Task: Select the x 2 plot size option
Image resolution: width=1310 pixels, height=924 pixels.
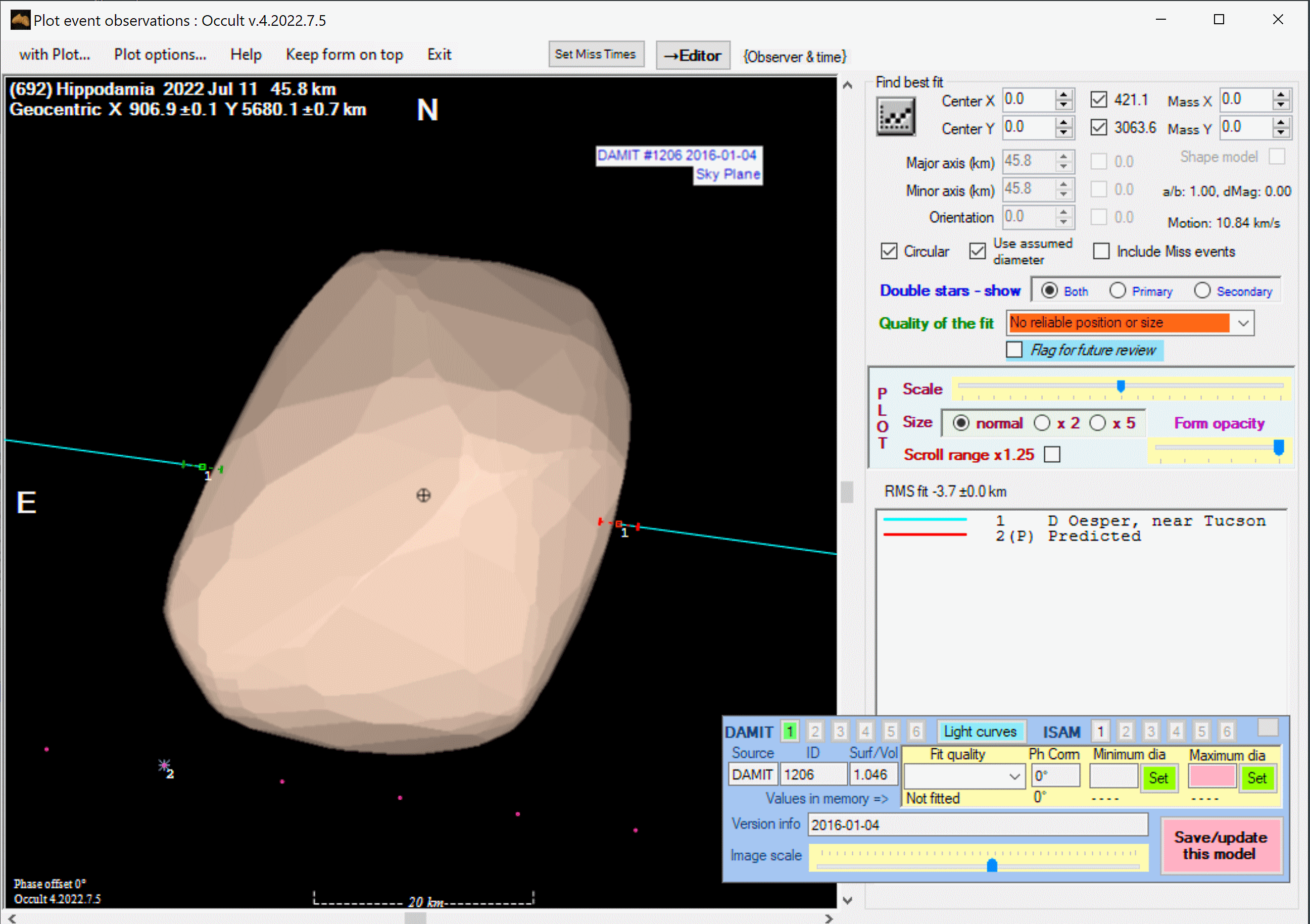Action: (1042, 423)
